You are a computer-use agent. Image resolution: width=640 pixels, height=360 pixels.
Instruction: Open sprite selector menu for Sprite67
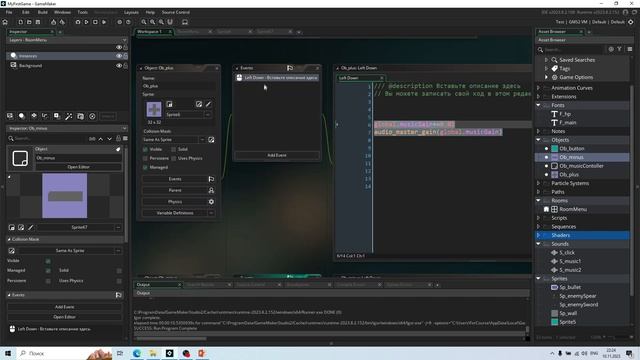pyautogui.click(x=118, y=227)
